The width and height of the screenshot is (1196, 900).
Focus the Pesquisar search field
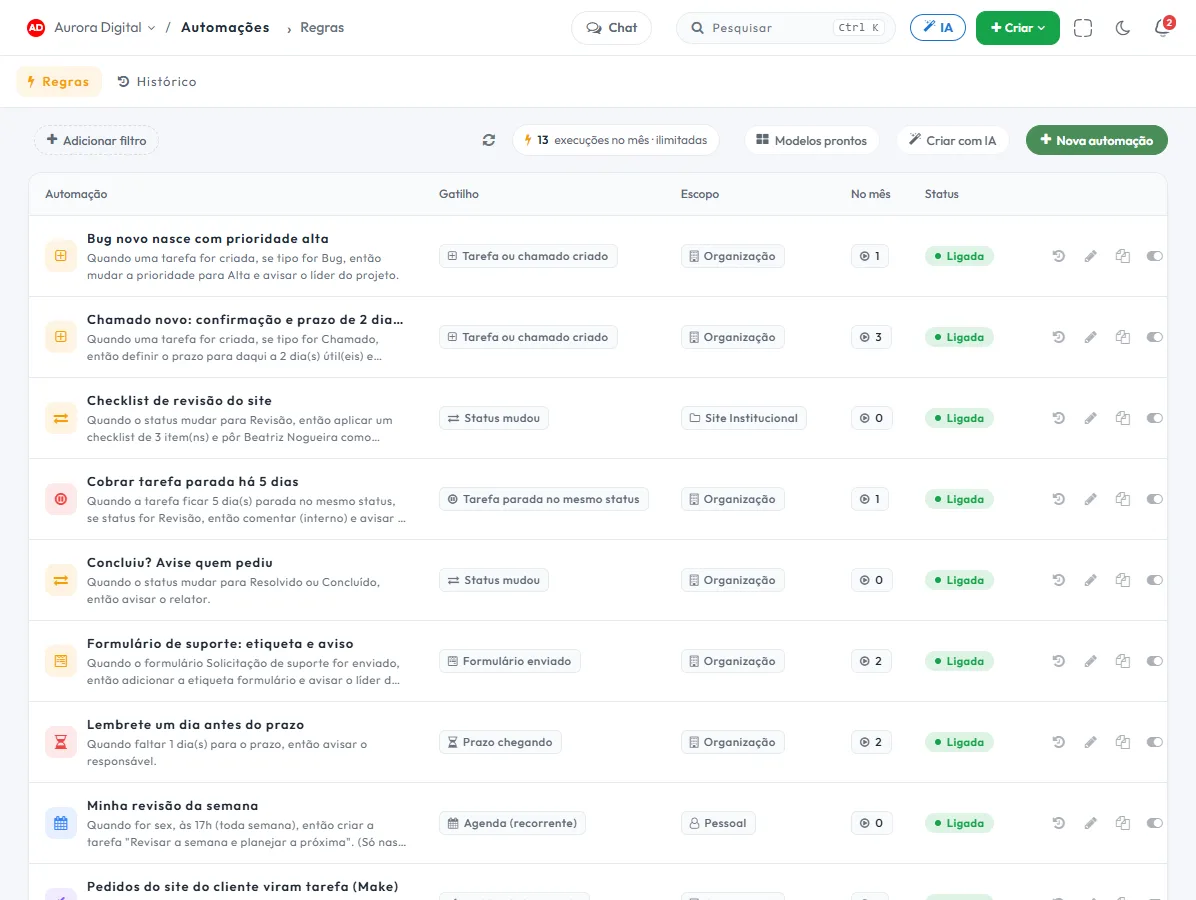[x=786, y=27]
